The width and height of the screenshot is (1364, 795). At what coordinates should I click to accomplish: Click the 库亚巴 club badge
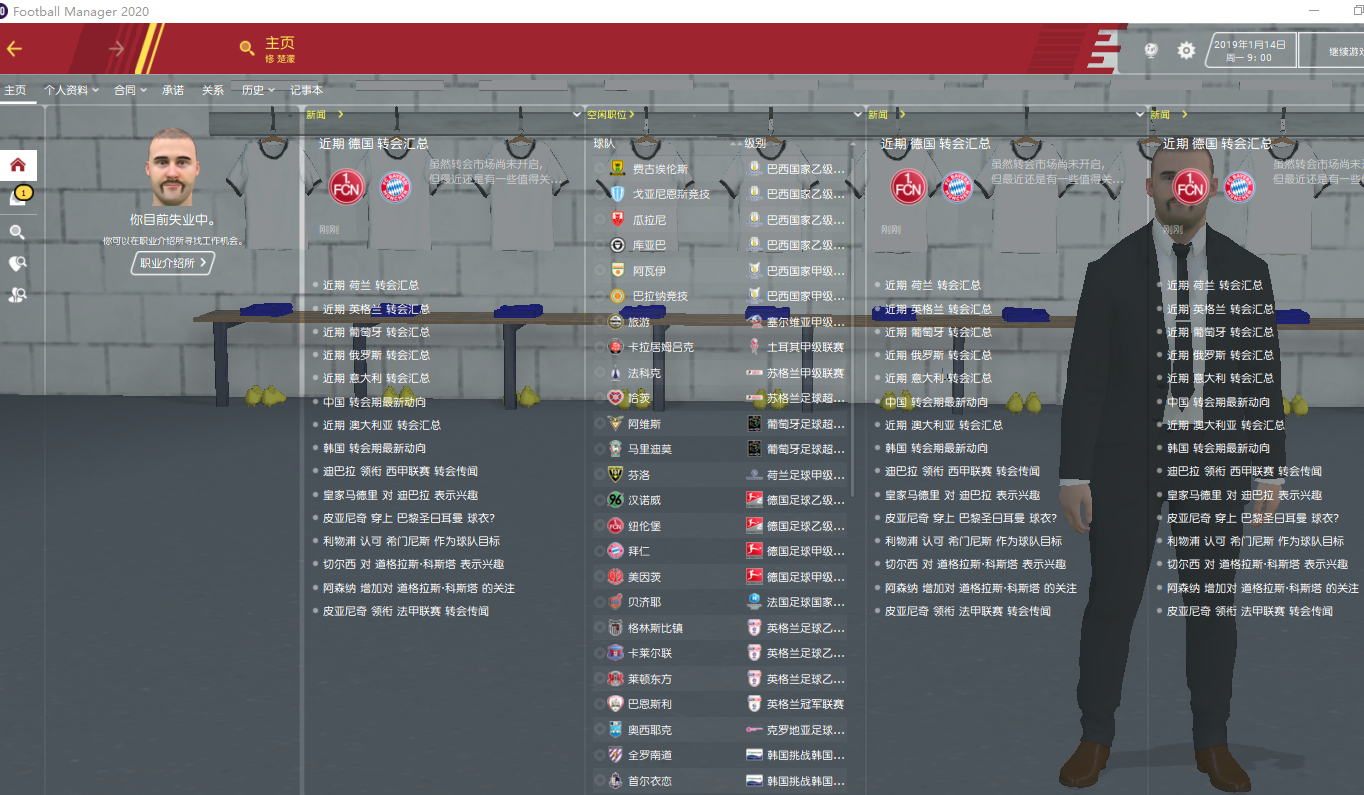[617, 245]
